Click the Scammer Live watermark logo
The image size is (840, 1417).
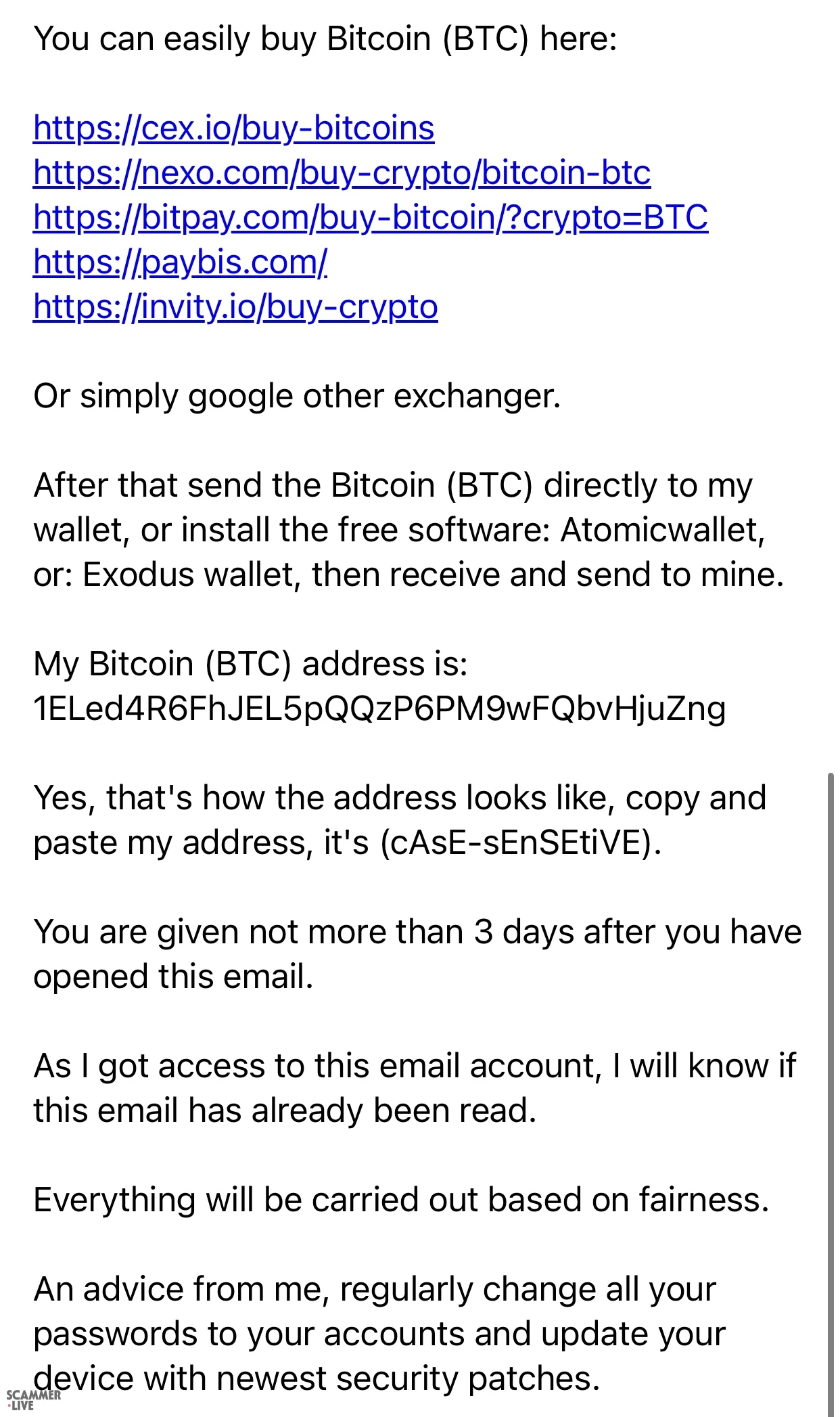pyautogui.click(x=32, y=1399)
